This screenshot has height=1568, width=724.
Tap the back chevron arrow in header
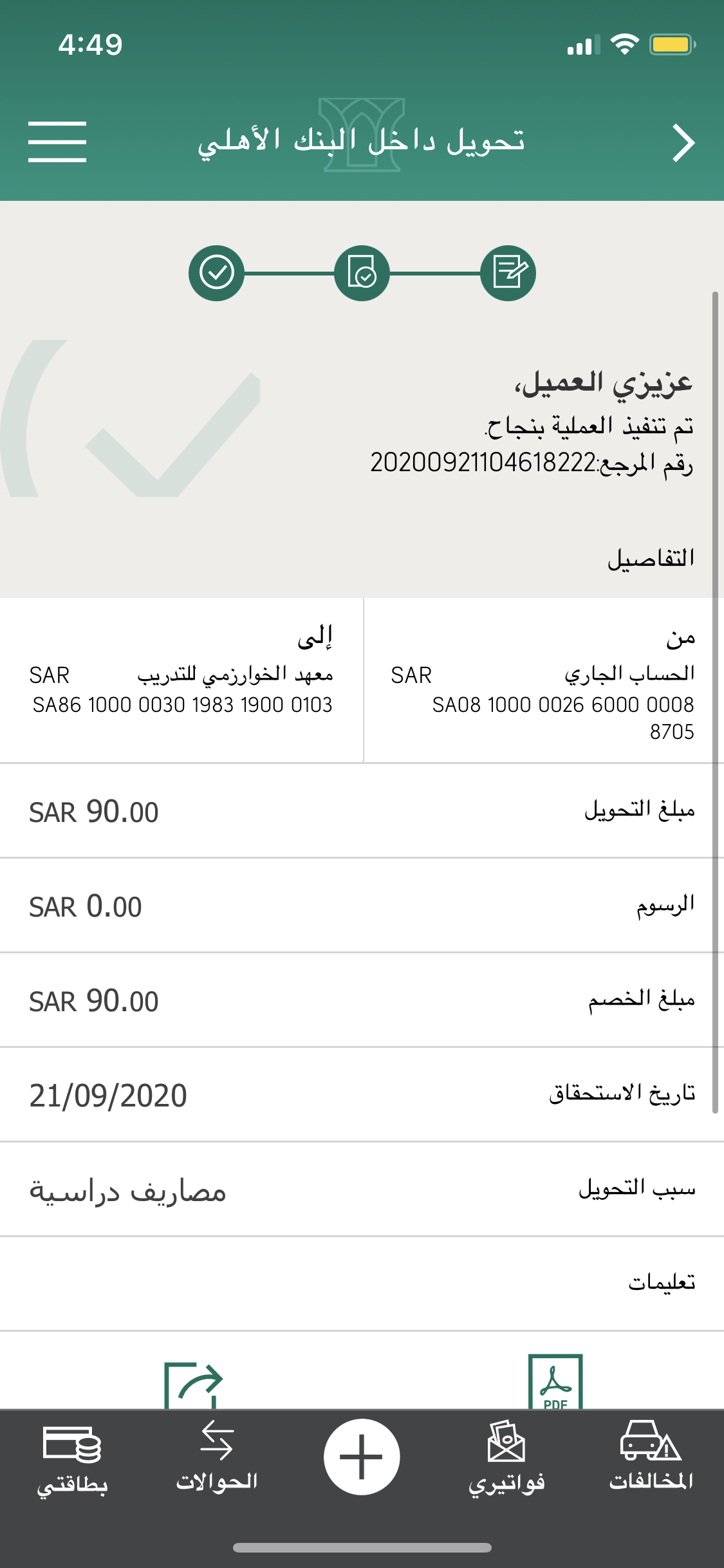(683, 143)
